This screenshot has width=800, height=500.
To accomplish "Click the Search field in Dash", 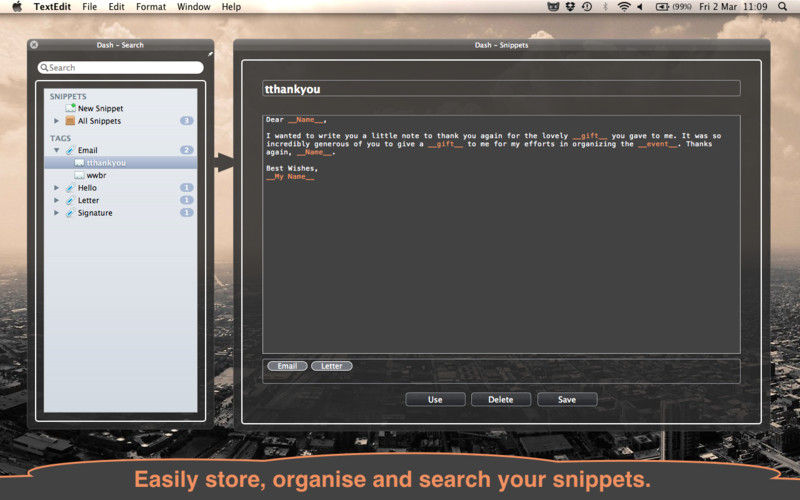I will click(x=120, y=67).
